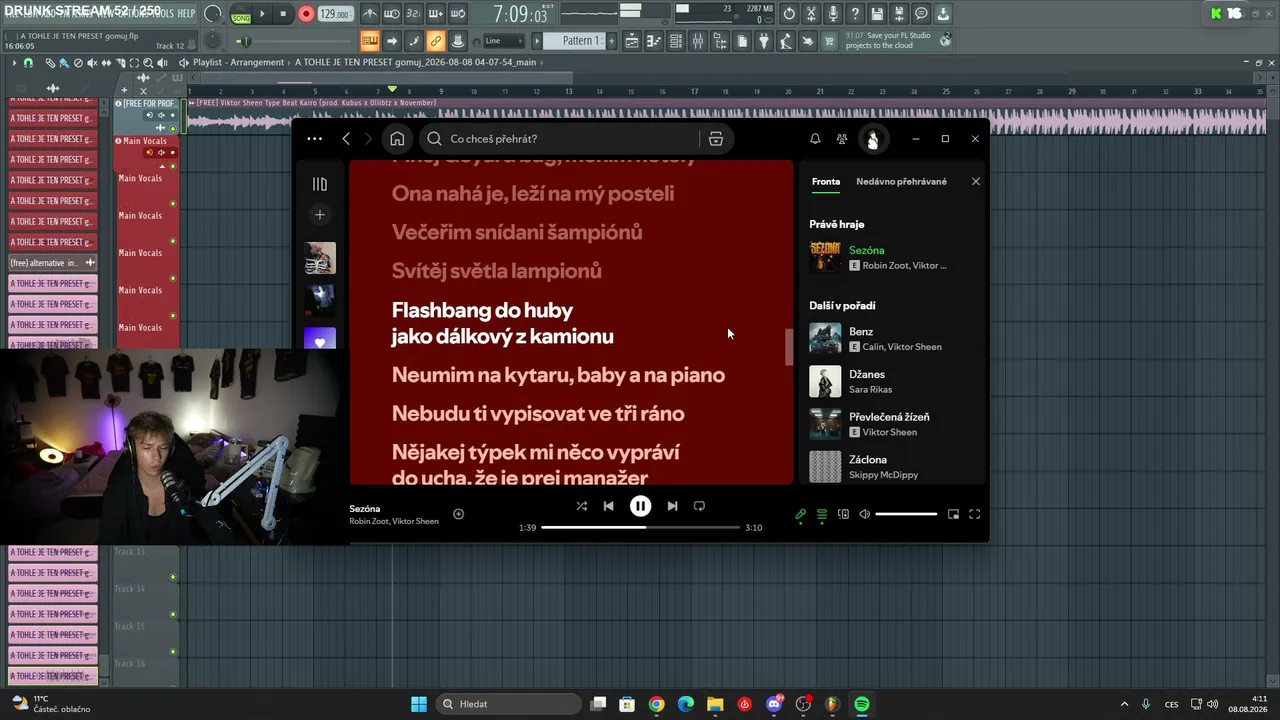Add Sezóna to liked songs plus icon

pyautogui.click(x=458, y=514)
